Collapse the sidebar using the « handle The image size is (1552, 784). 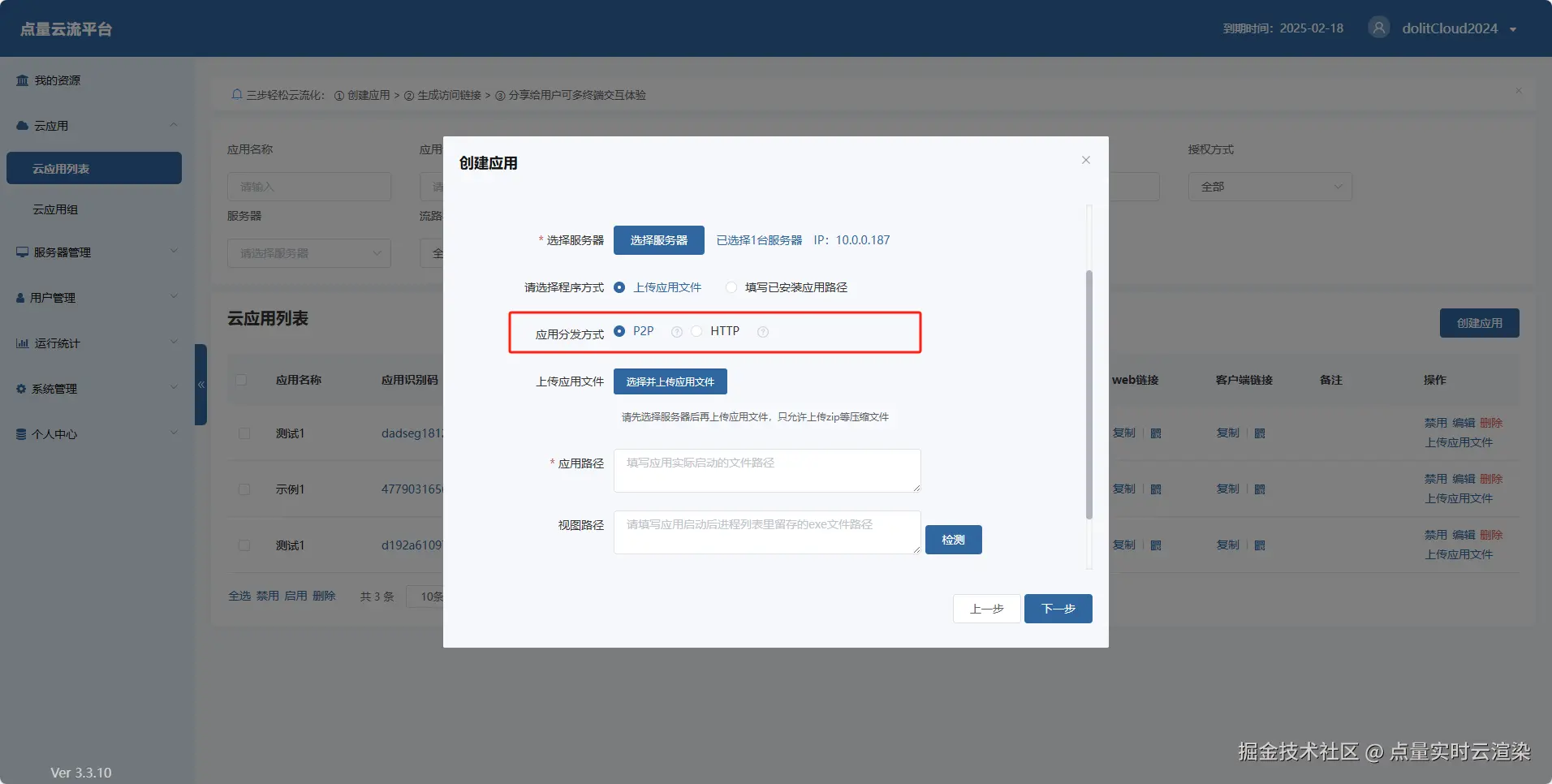click(x=200, y=385)
